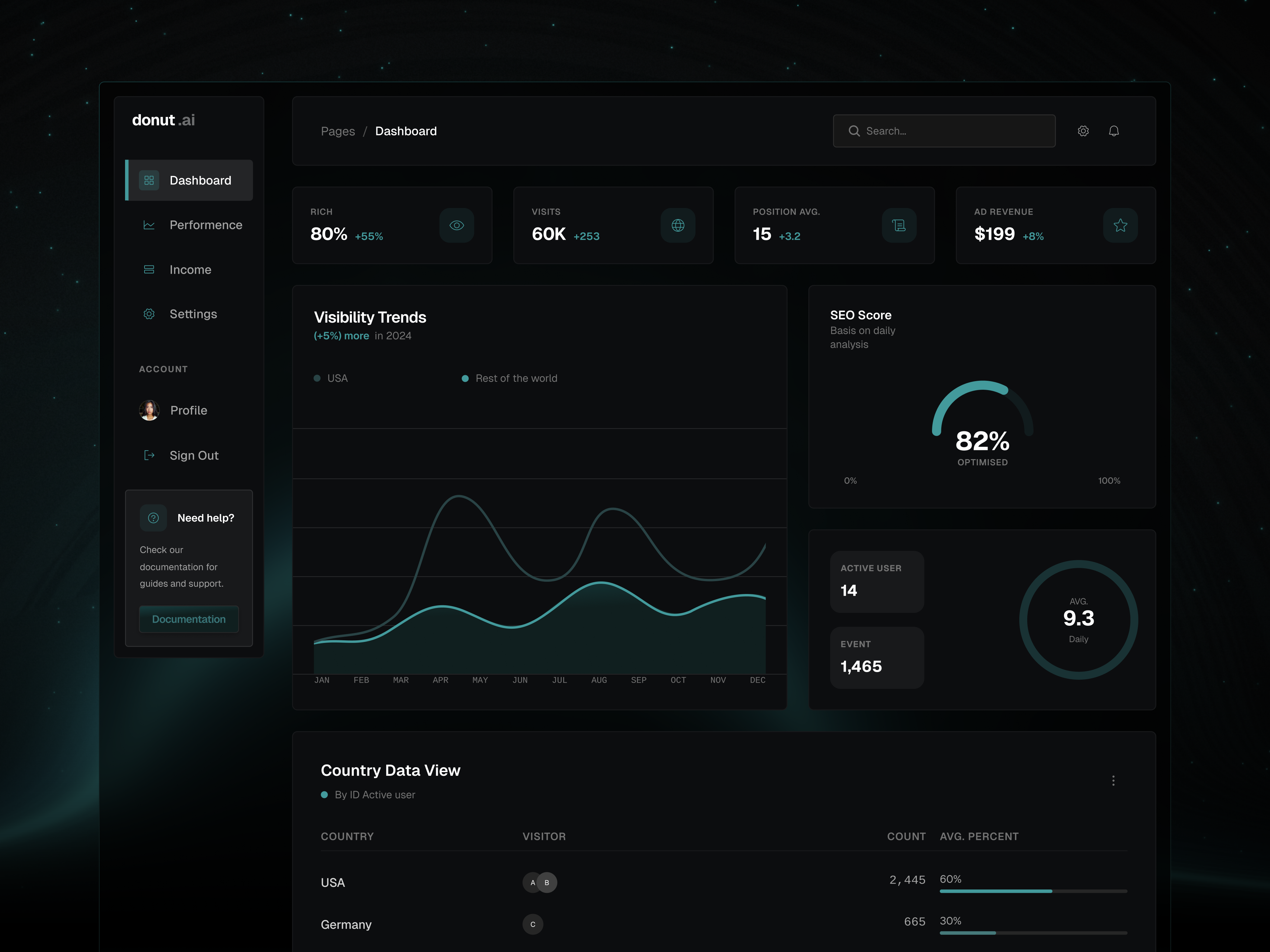Open the Profile account page

[189, 410]
